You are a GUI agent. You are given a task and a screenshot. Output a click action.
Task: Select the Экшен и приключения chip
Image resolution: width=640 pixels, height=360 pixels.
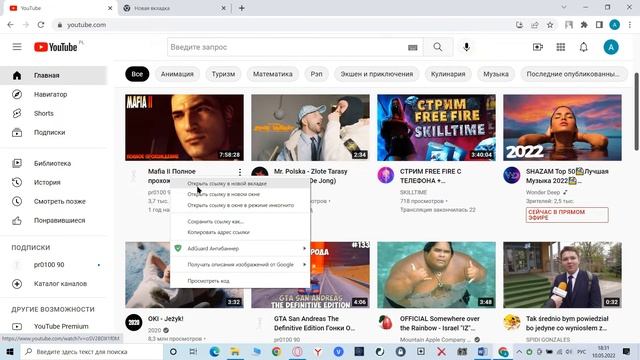377,74
